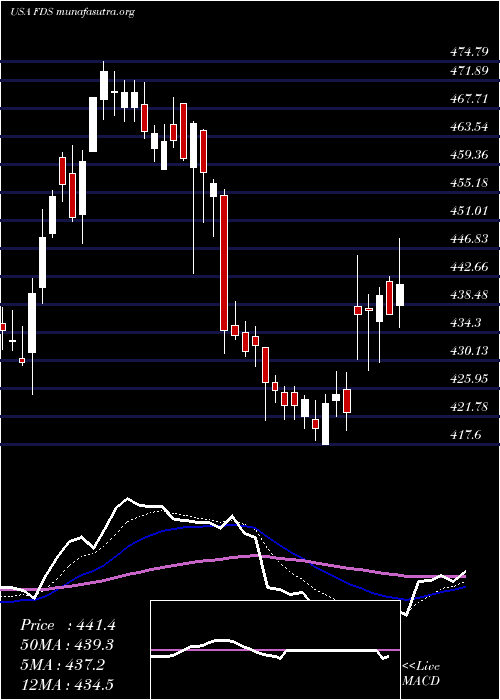The height and width of the screenshot is (700, 500).
Task: Select the '5MA : 437.2' readout
Action: (x=63, y=665)
